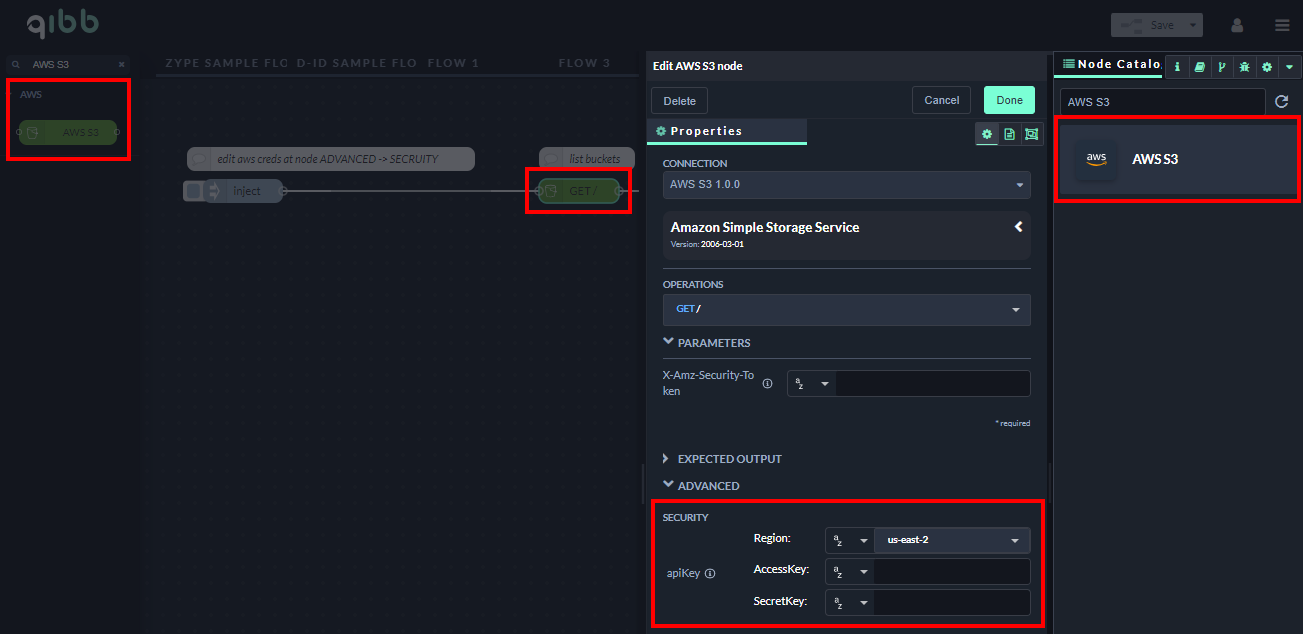1303x634 pixels.
Task: Clear the palette search with x icon
Action: click(x=122, y=64)
